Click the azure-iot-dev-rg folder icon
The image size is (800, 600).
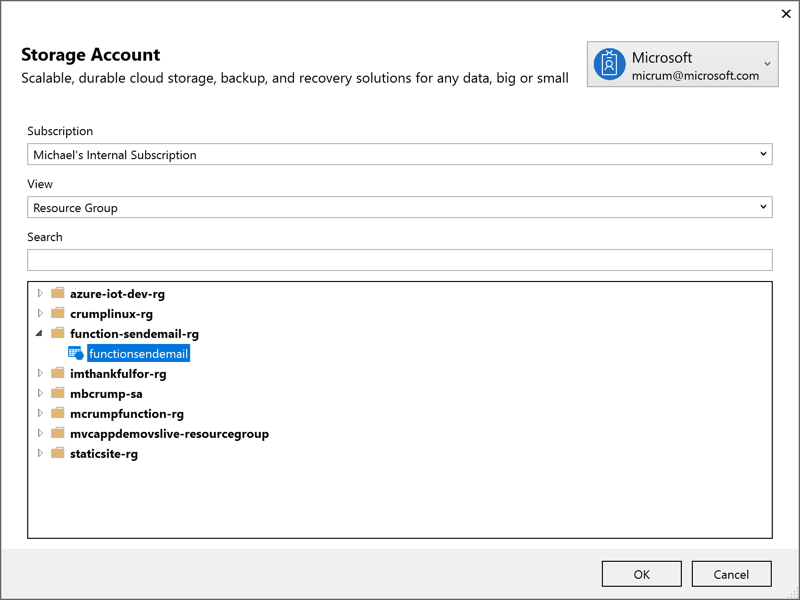coord(58,293)
